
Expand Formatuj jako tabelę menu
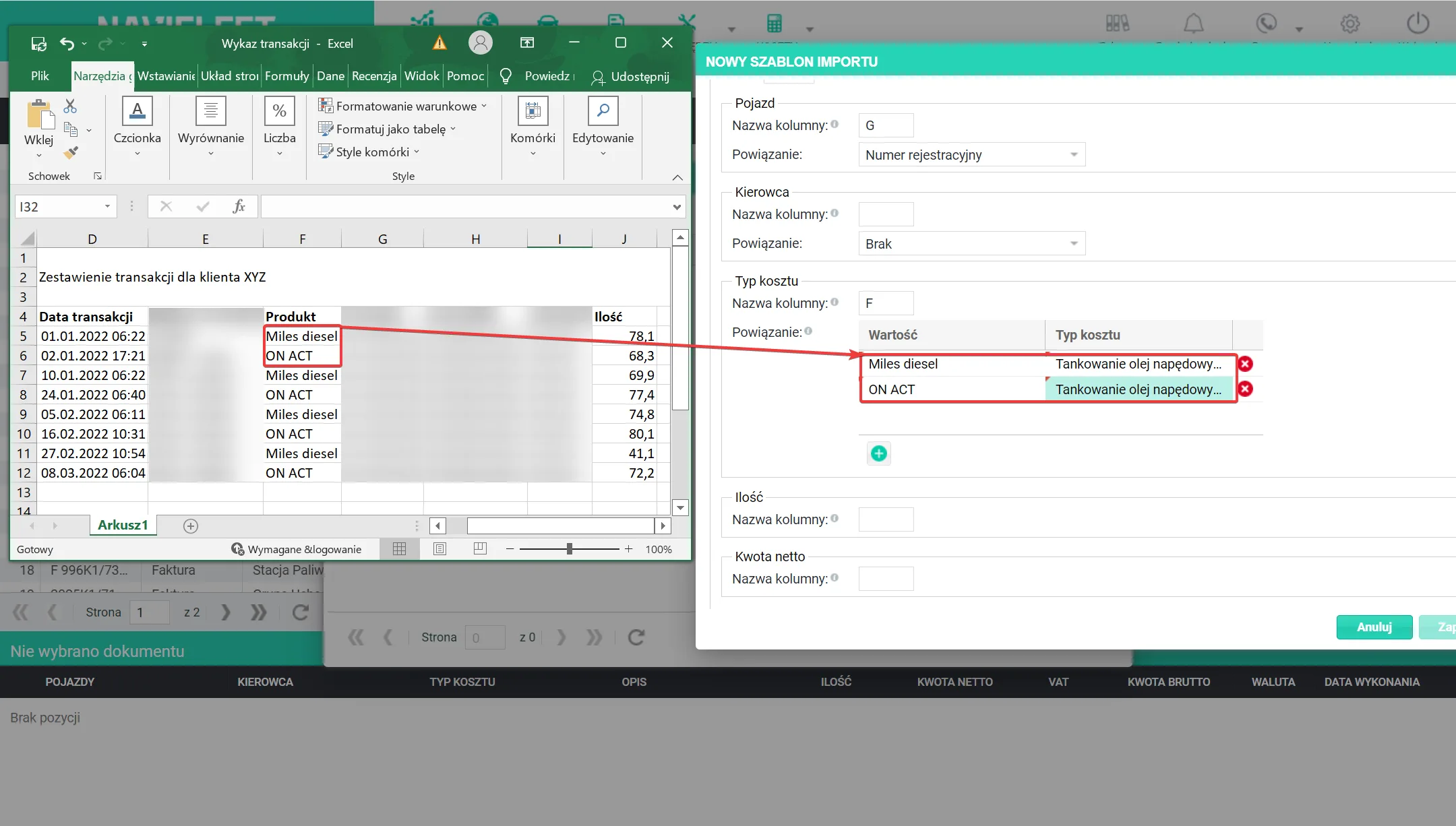388,129
